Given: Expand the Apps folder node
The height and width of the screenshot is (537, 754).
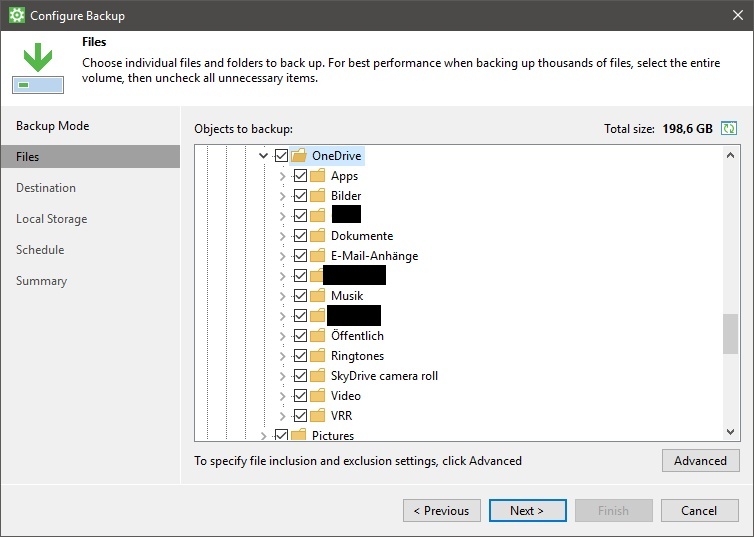Looking at the screenshot, I should [282, 176].
